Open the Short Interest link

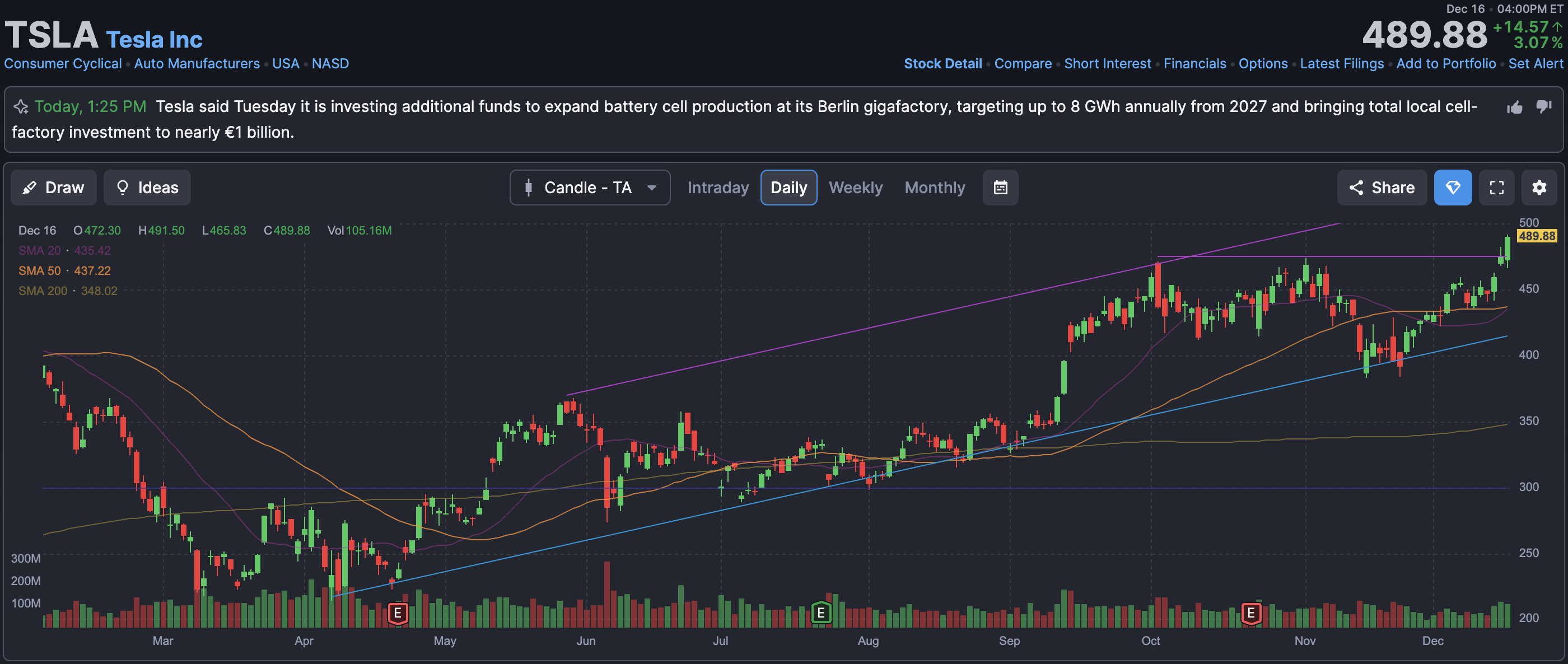click(x=1107, y=63)
